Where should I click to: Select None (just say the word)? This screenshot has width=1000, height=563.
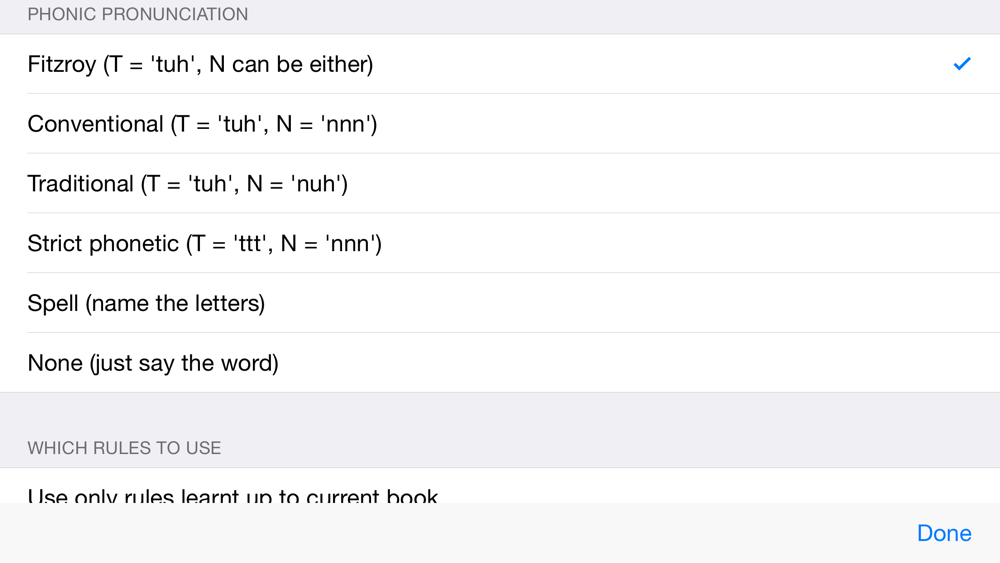pos(500,363)
